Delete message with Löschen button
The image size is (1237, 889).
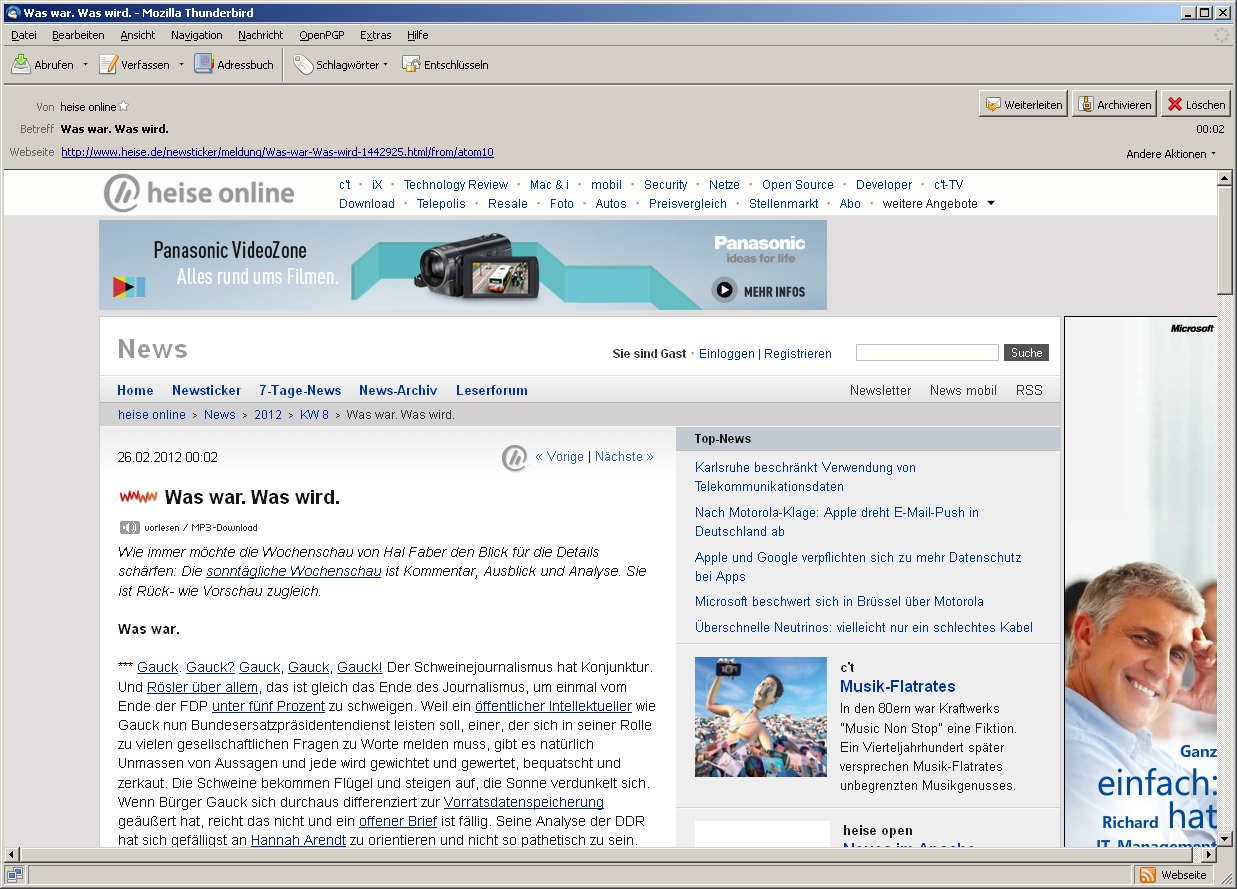(1195, 104)
